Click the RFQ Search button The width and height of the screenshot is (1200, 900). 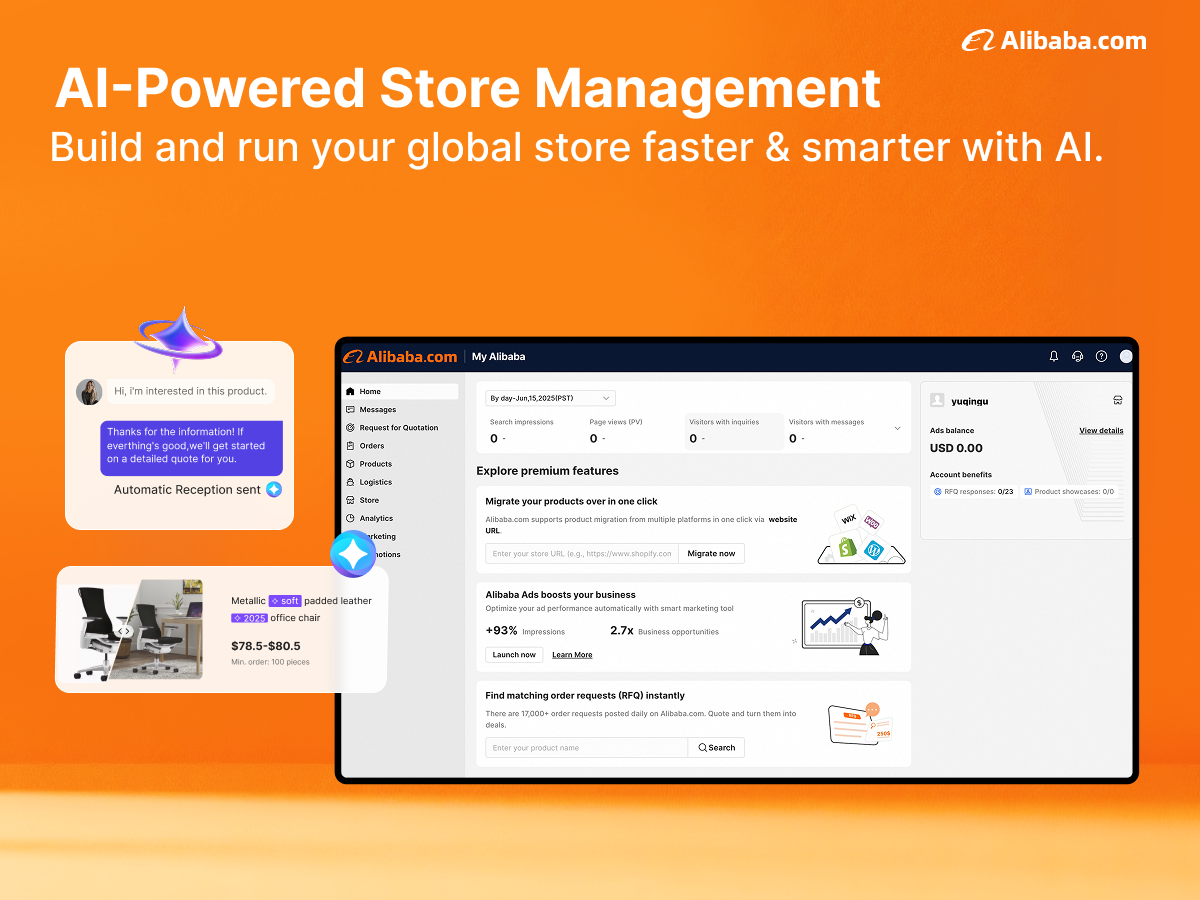click(x=716, y=748)
